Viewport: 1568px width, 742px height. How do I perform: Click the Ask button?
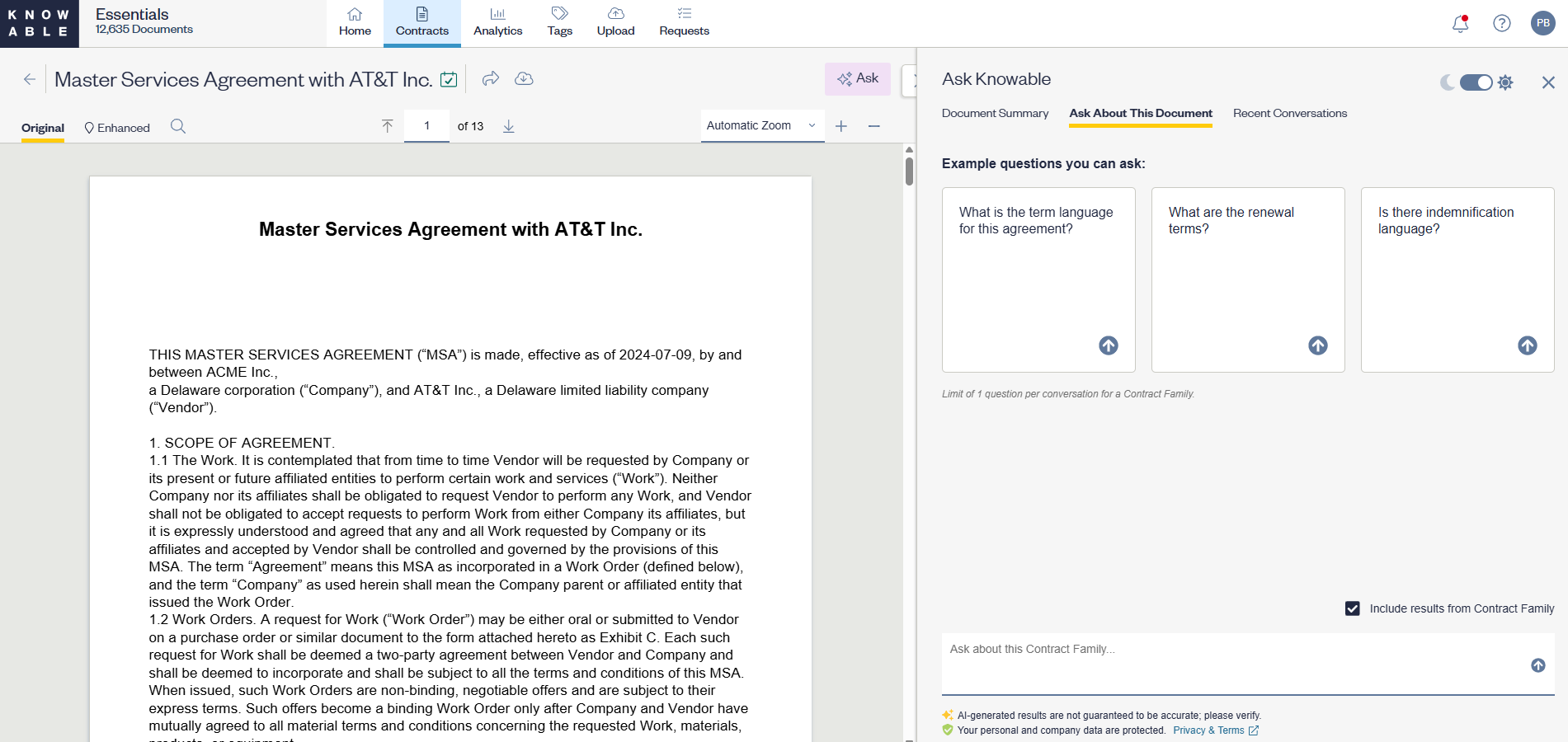pos(858,78)
